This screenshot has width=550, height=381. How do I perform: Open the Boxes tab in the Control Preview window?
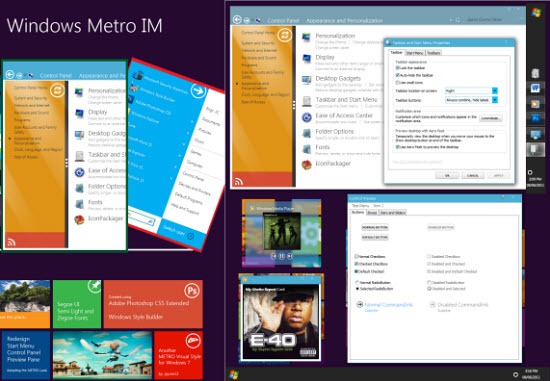372,213
